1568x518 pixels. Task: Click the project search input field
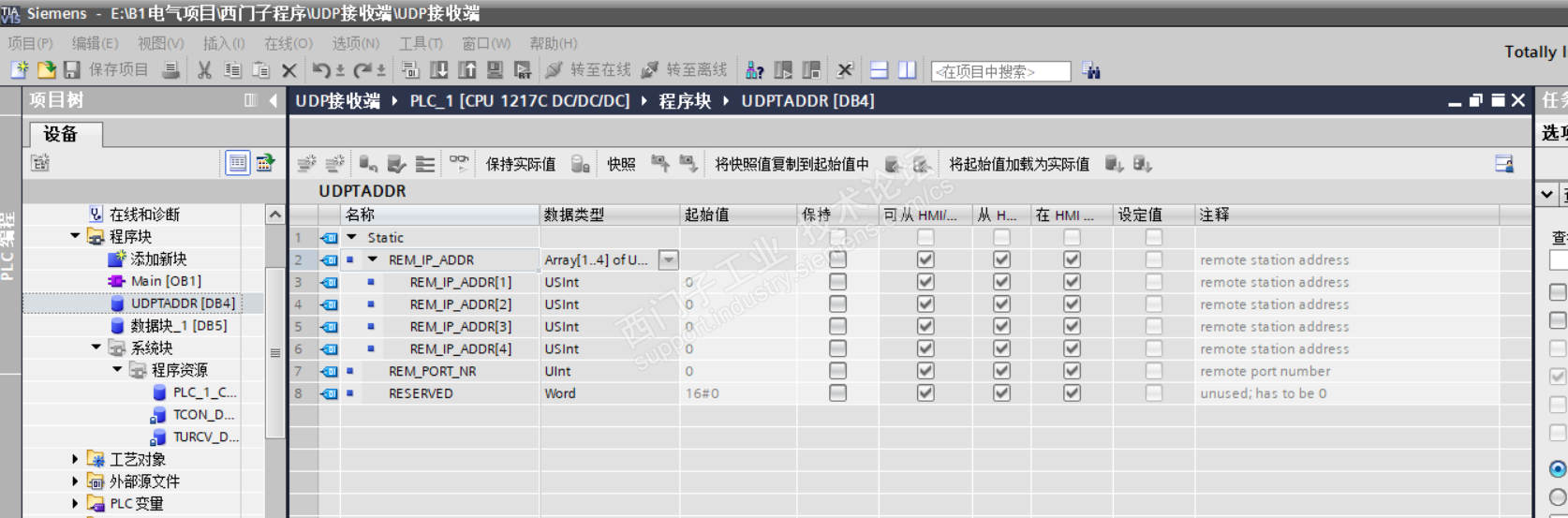[x=1001, y=71]
